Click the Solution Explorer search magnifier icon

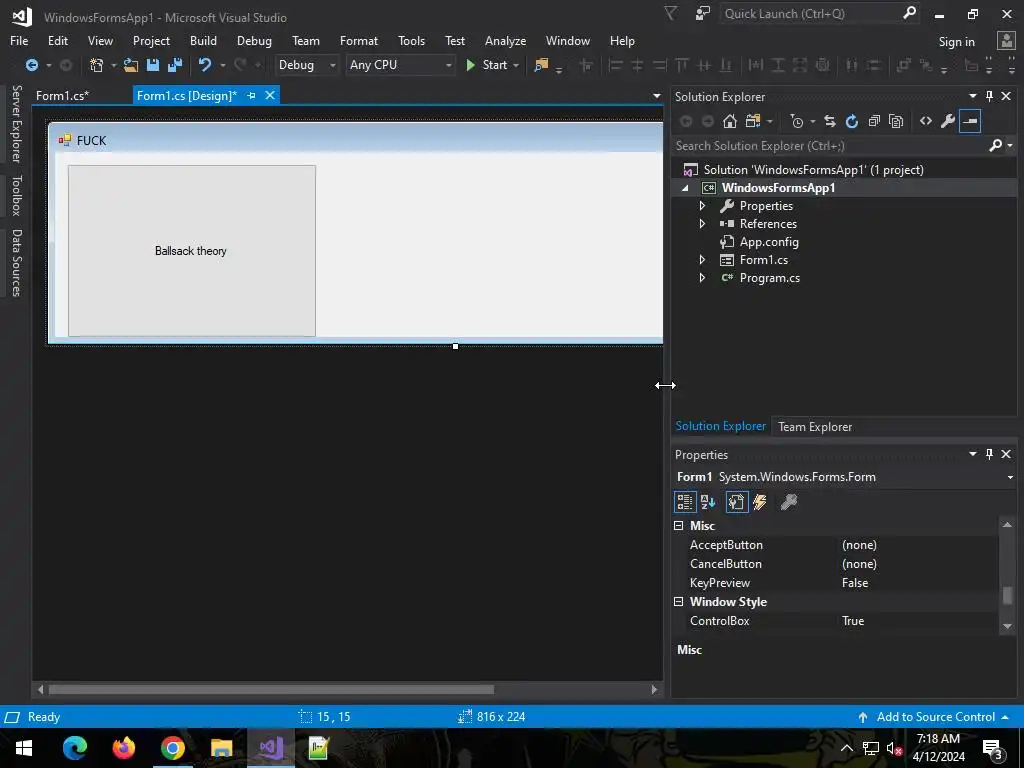[995, 145]
